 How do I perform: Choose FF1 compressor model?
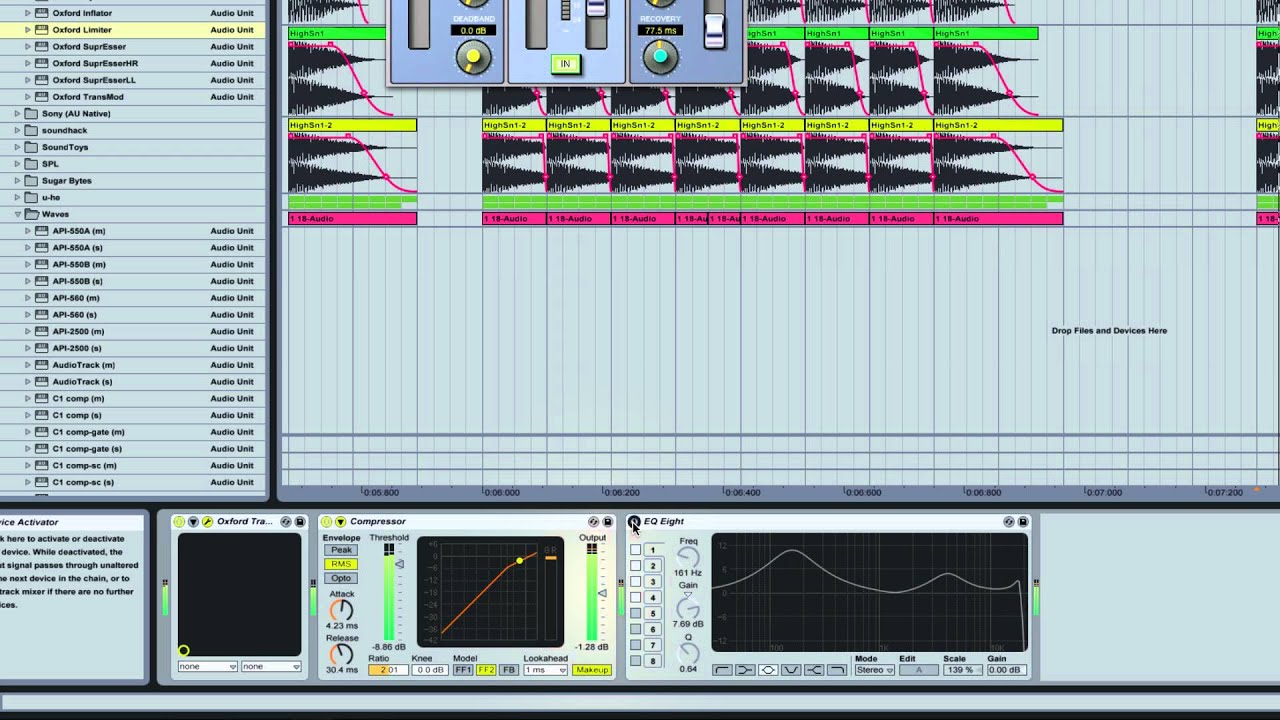463,670
